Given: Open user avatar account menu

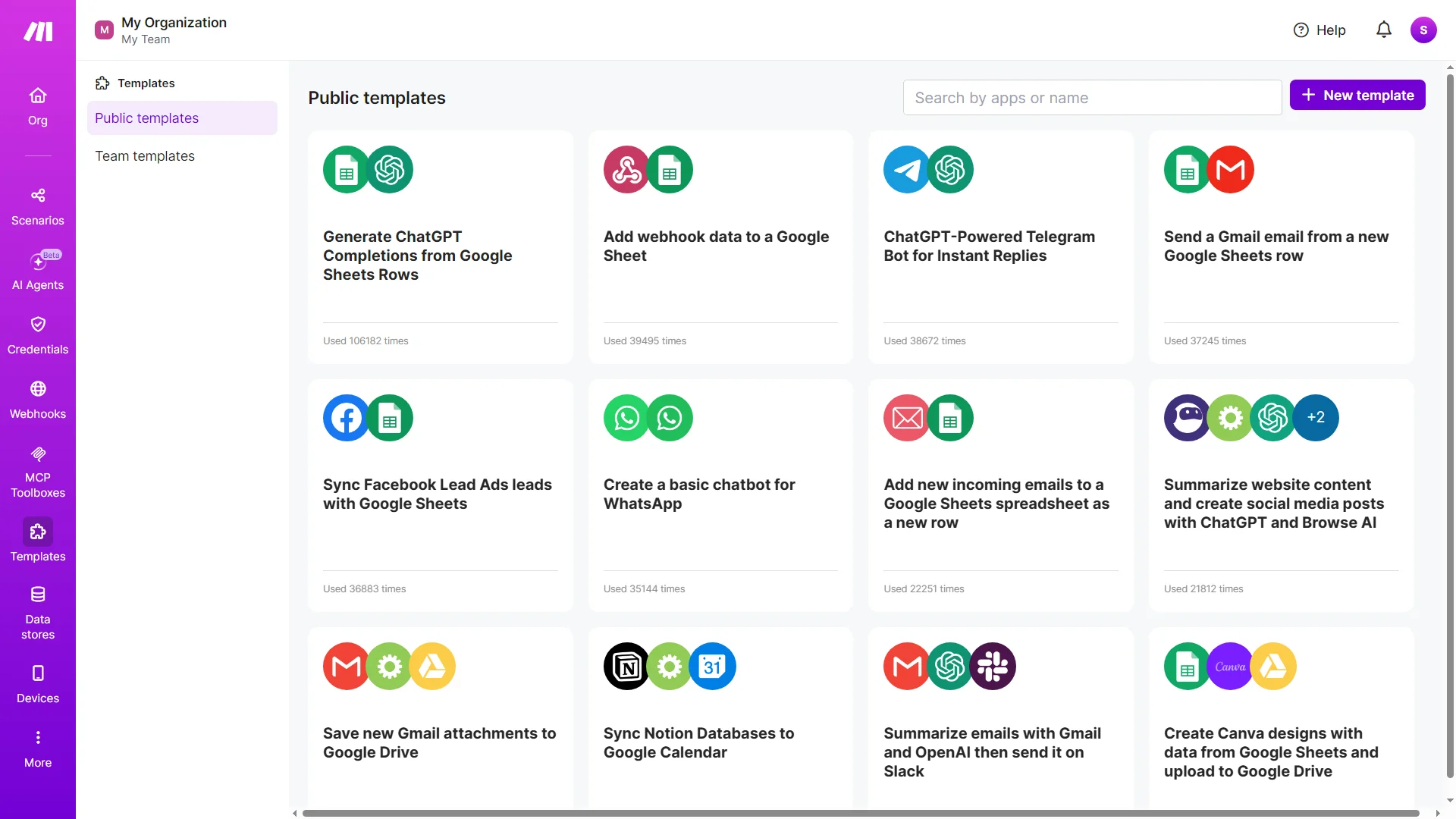Looking at the screenshot, I should point(1423,30).
